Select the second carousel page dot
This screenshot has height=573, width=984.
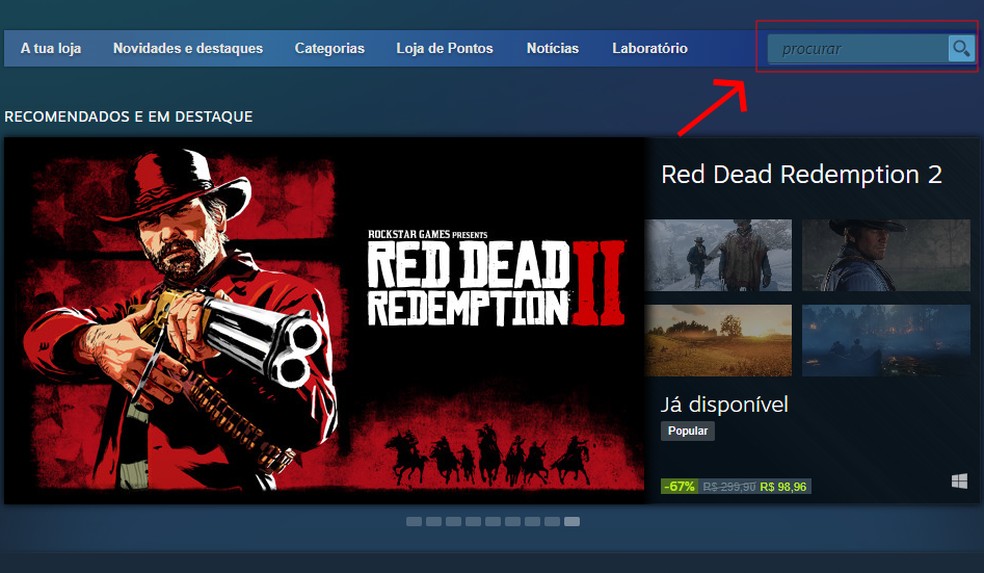434,522
